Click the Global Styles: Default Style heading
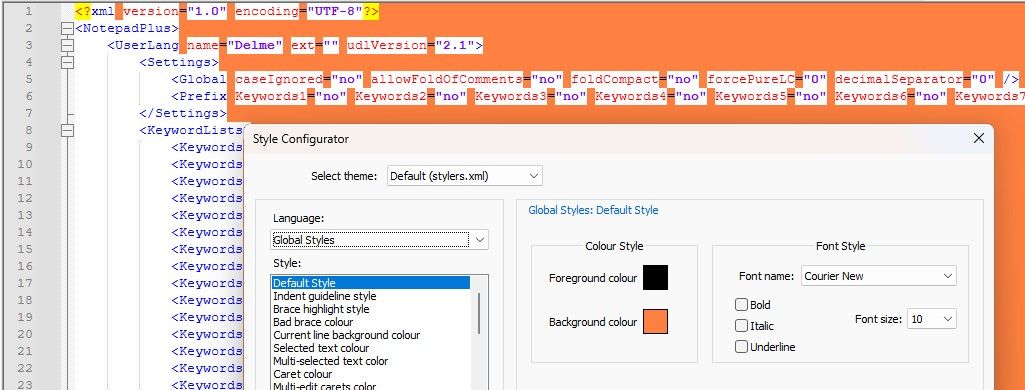The image size is (1025, 390). [x=593, y=210]
